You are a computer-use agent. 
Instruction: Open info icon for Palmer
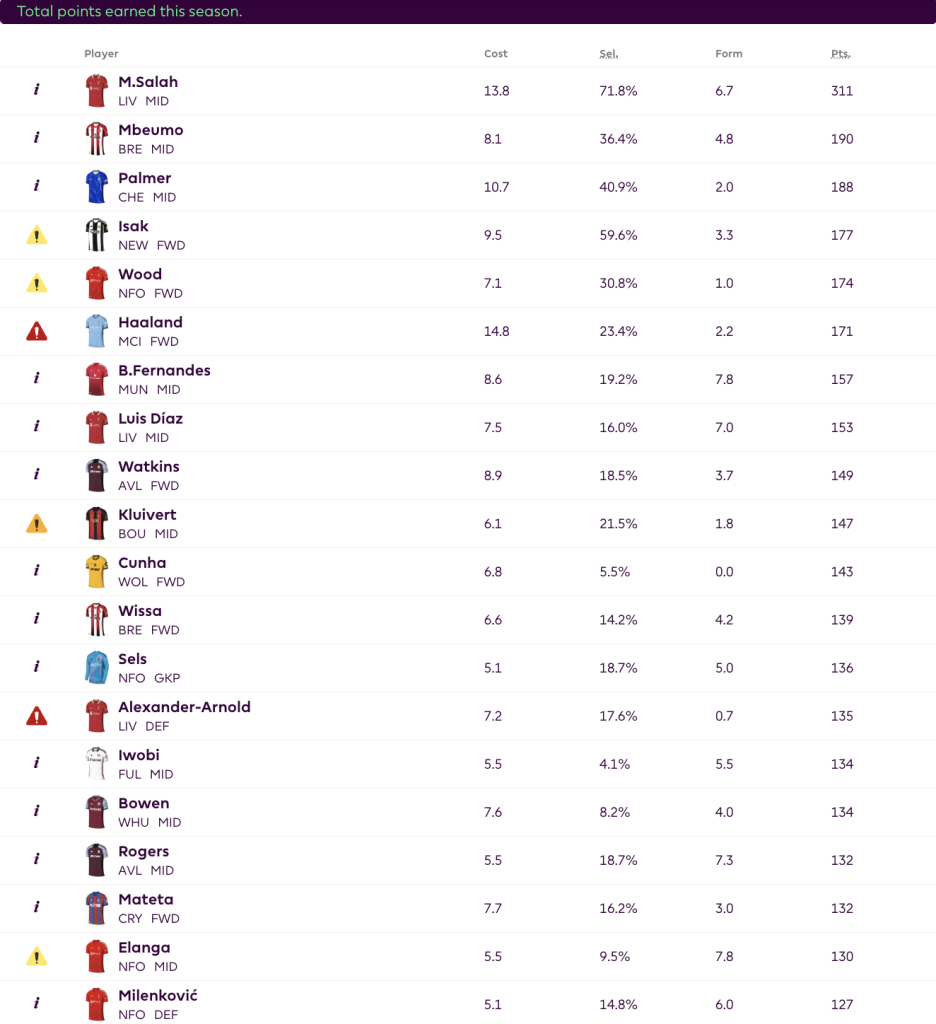37,186
